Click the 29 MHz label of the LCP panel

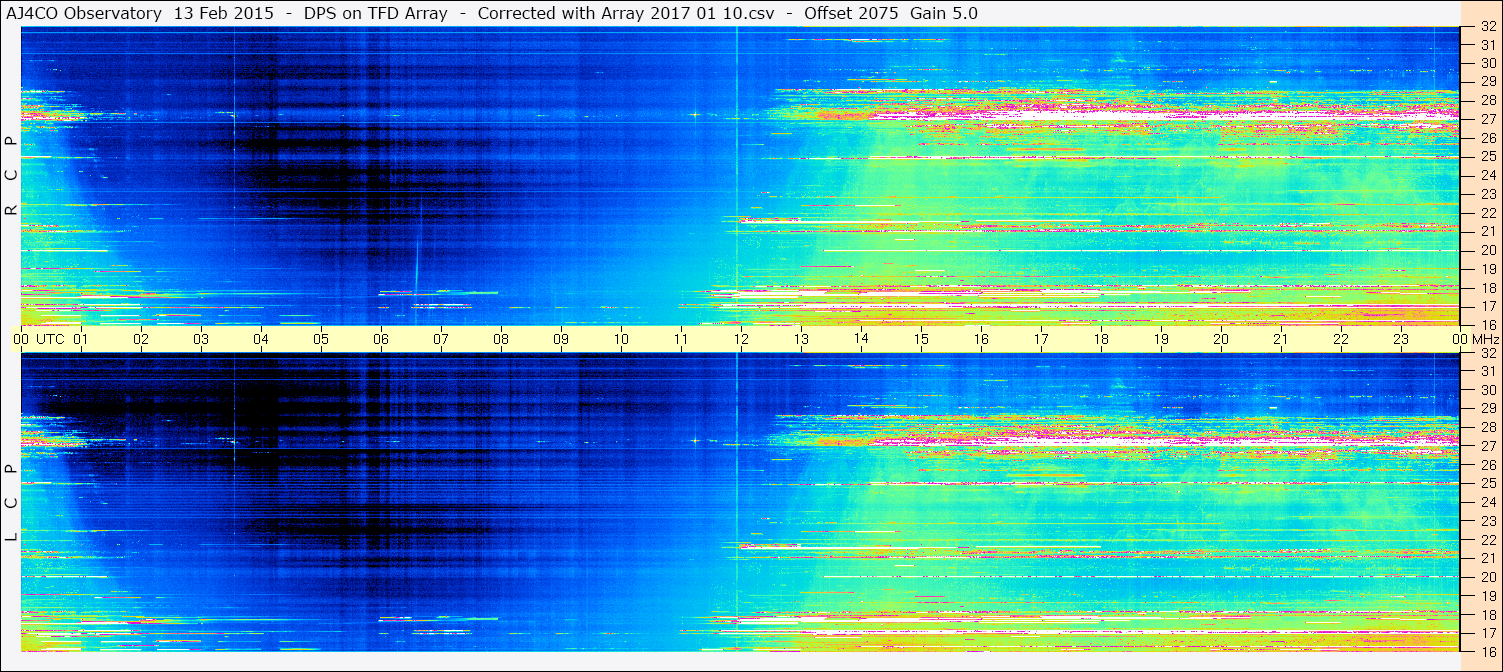coord(1487,409)
